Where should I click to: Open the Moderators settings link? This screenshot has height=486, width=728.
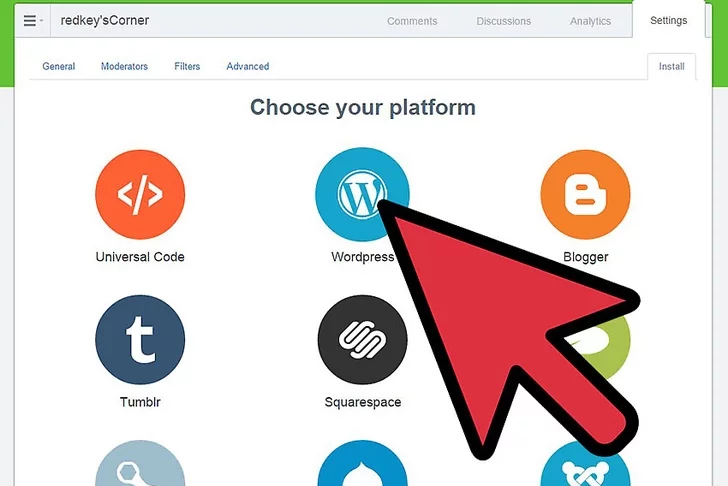[x=124, y=66]
